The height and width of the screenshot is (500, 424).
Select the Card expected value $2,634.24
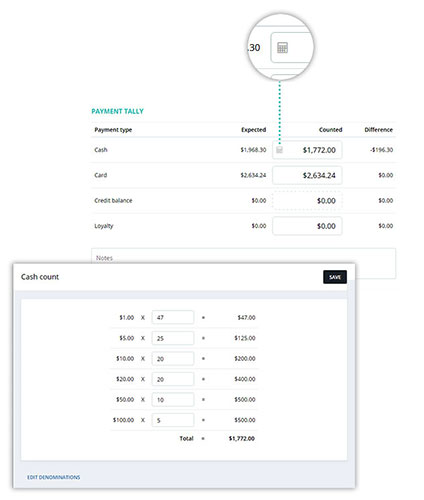click(x=253, y=175)
